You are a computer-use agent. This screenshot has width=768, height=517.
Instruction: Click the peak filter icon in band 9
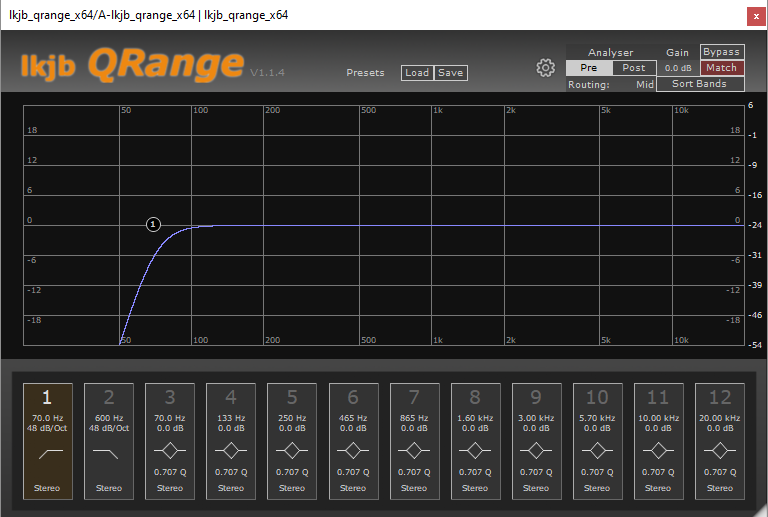(x=536, y=450)
